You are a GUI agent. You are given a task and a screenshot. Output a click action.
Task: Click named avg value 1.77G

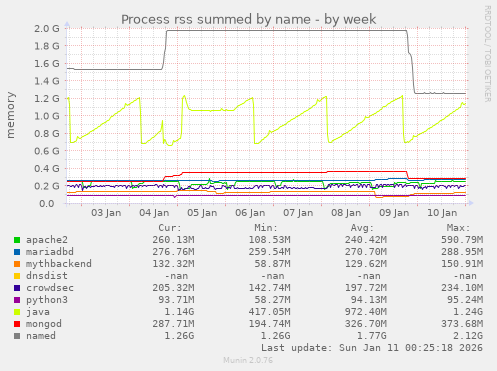(372, 336)
